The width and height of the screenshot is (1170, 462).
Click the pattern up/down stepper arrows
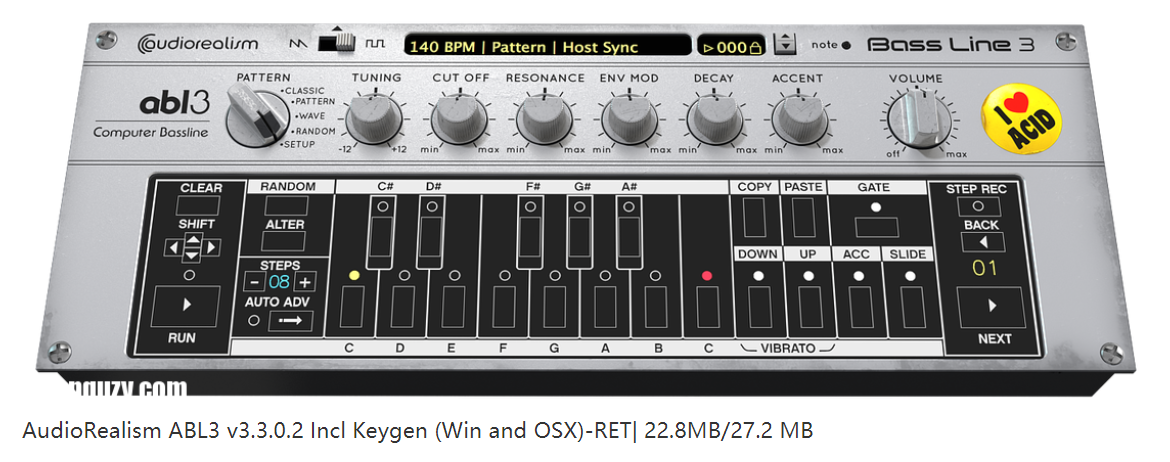tap(784, 45)
